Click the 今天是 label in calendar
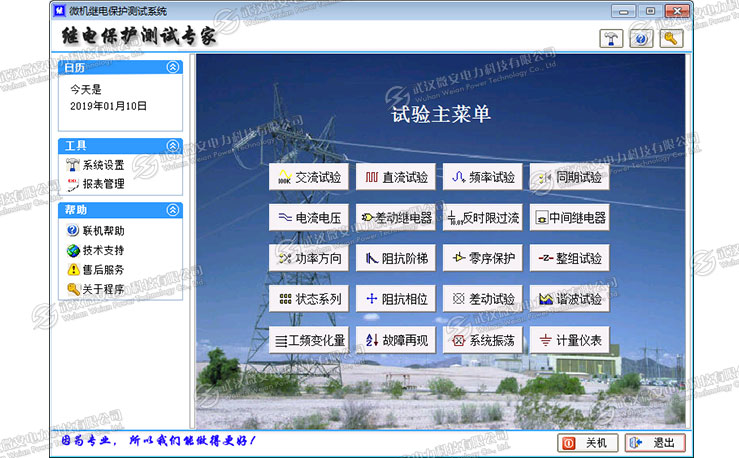 coord(86,89)
